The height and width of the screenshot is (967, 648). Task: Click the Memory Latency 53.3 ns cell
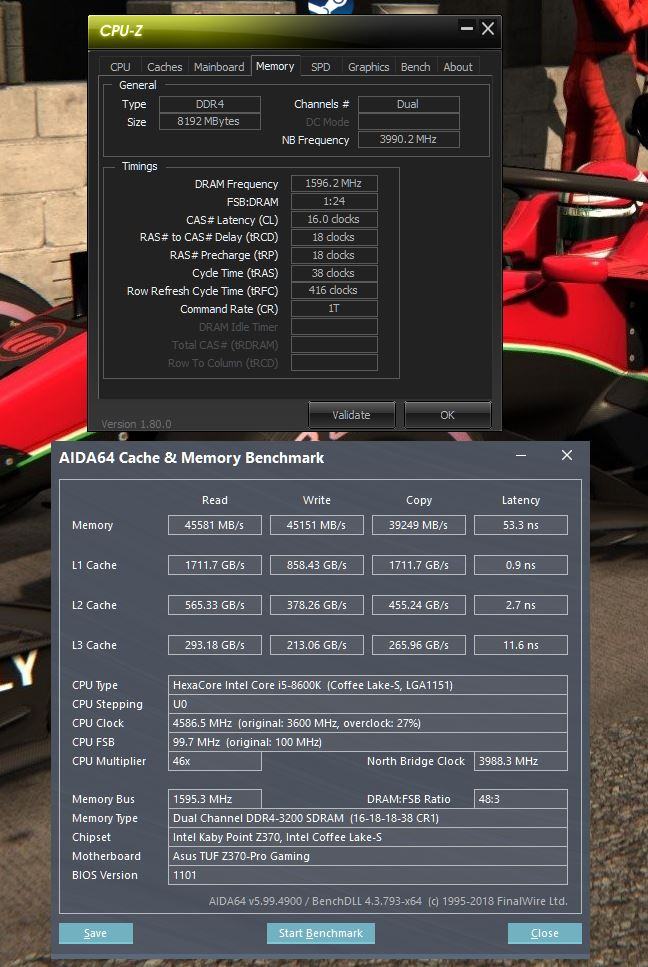pos(521,525)
